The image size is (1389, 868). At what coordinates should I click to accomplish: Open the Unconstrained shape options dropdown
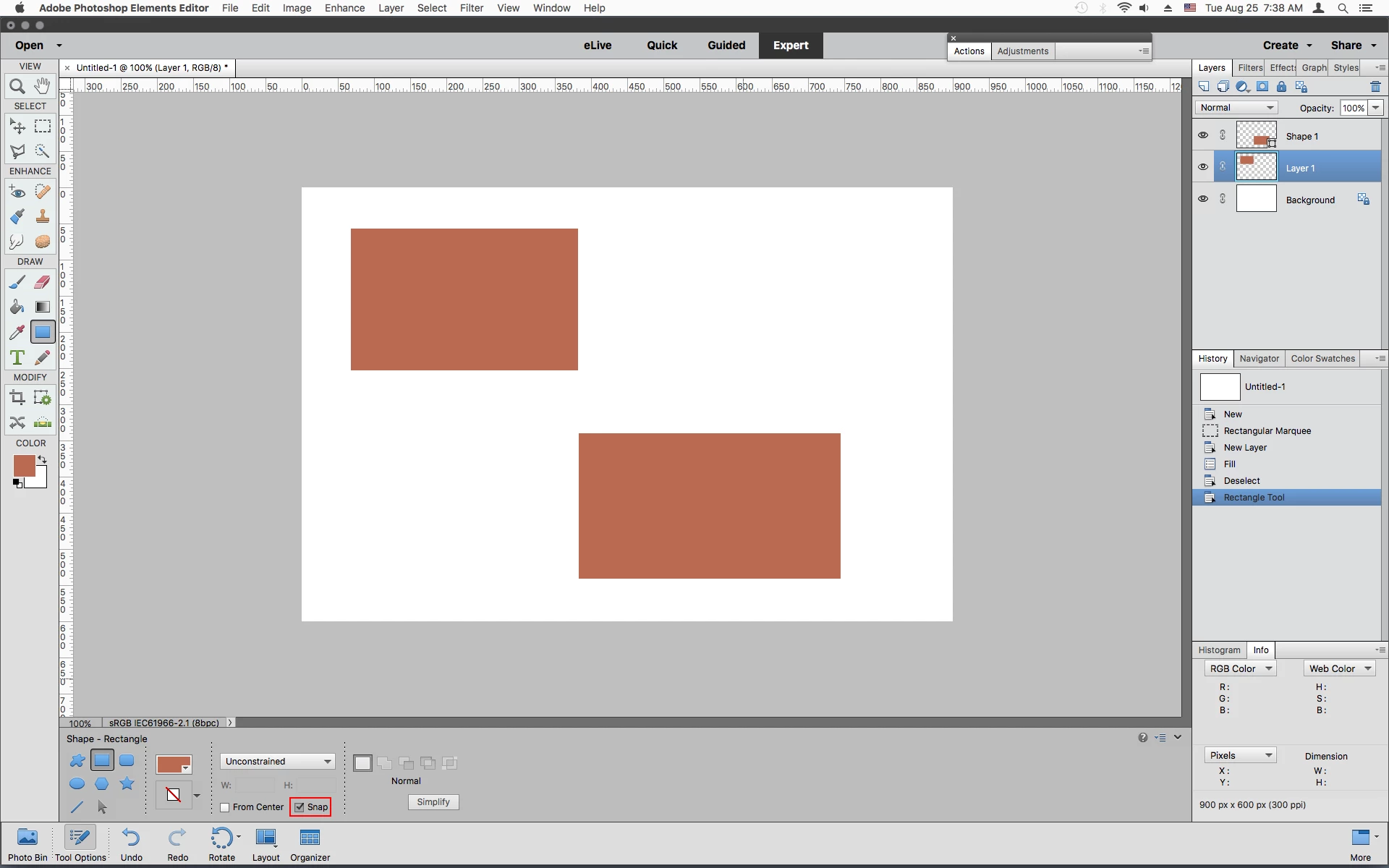tap(278, 762)
